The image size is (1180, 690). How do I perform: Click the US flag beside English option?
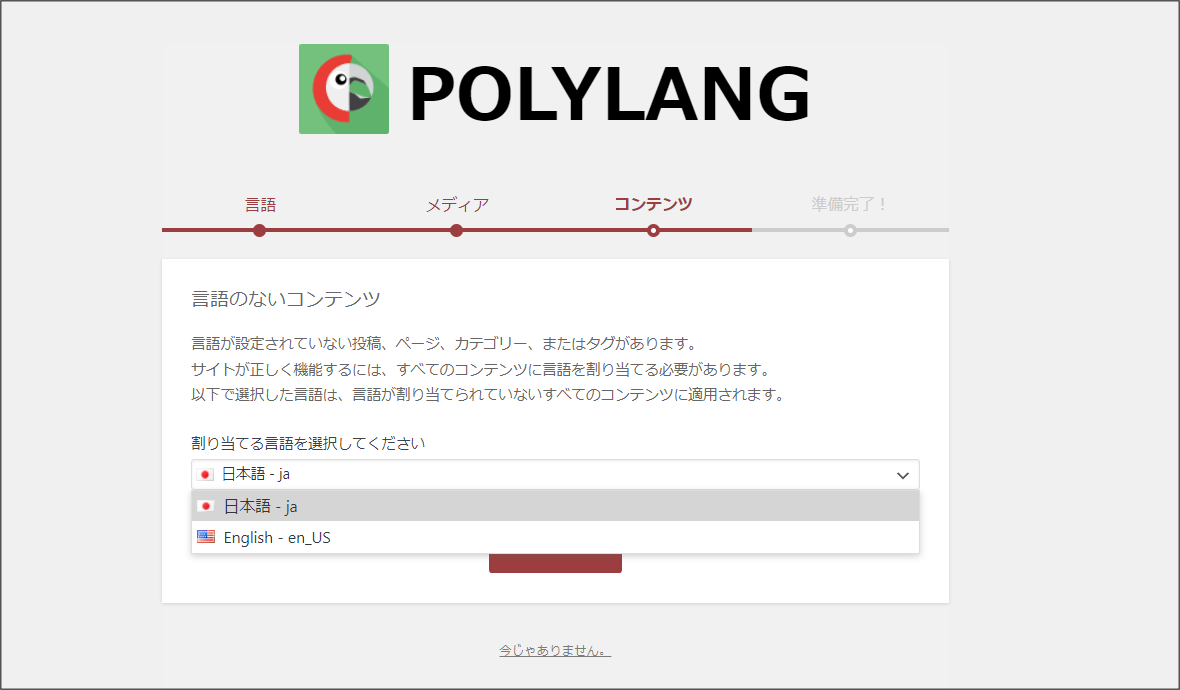pyautogui.click(x=205, y=536)
